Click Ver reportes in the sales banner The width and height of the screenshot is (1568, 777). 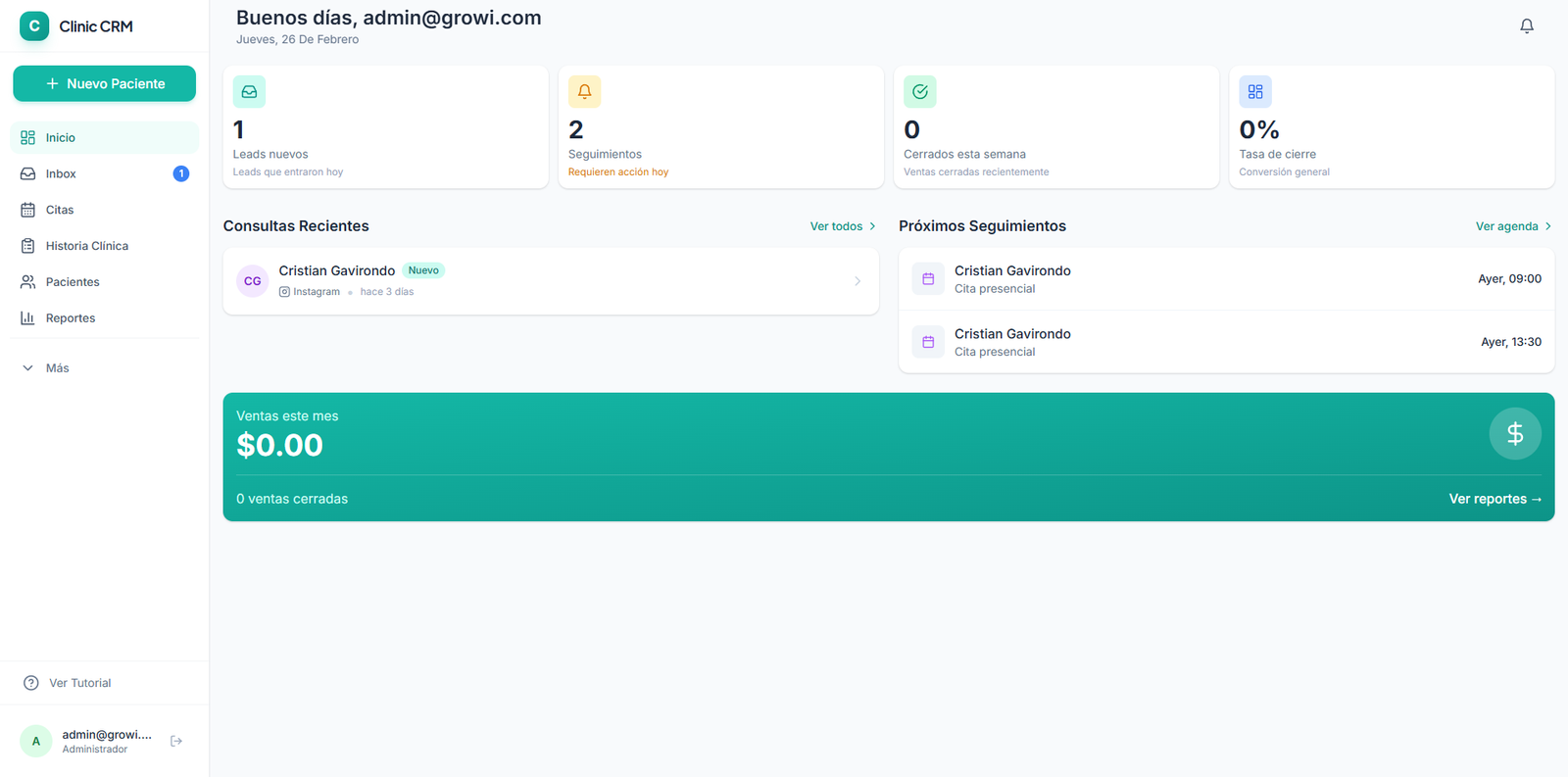tap(1494, 499)
